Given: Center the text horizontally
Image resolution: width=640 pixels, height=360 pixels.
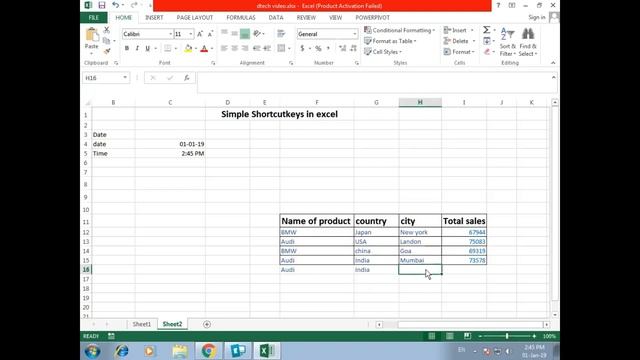Looking at the screenshot, I should [234, 48].
